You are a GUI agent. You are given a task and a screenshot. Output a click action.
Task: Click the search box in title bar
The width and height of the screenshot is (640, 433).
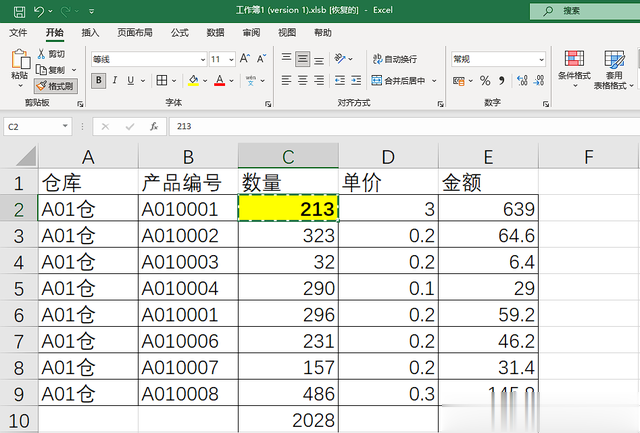pos(585,11)
